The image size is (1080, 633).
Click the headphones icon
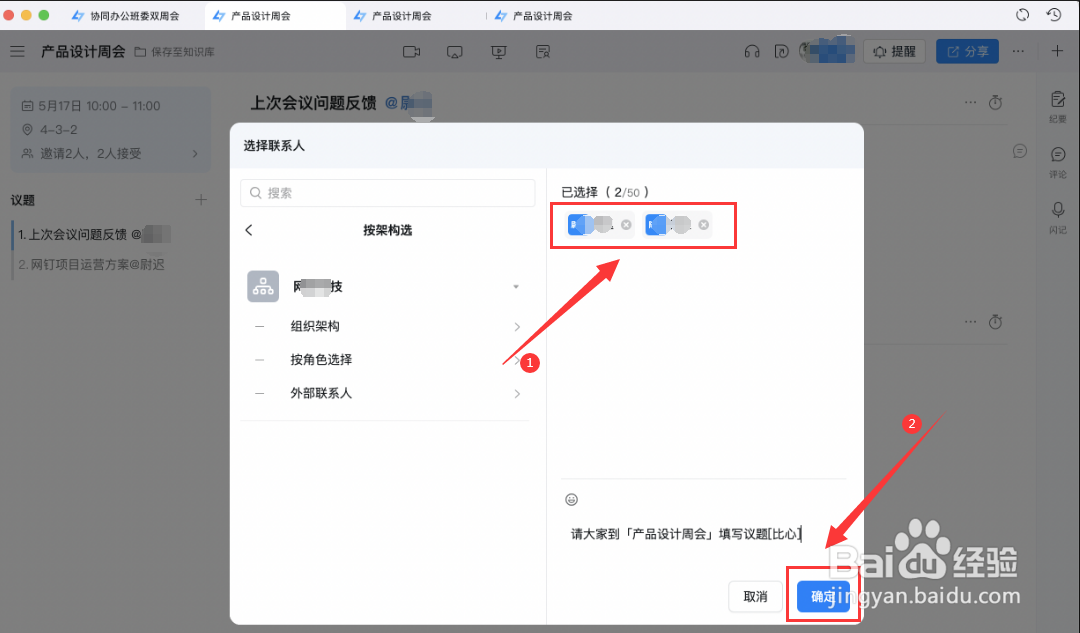[752, 52]
